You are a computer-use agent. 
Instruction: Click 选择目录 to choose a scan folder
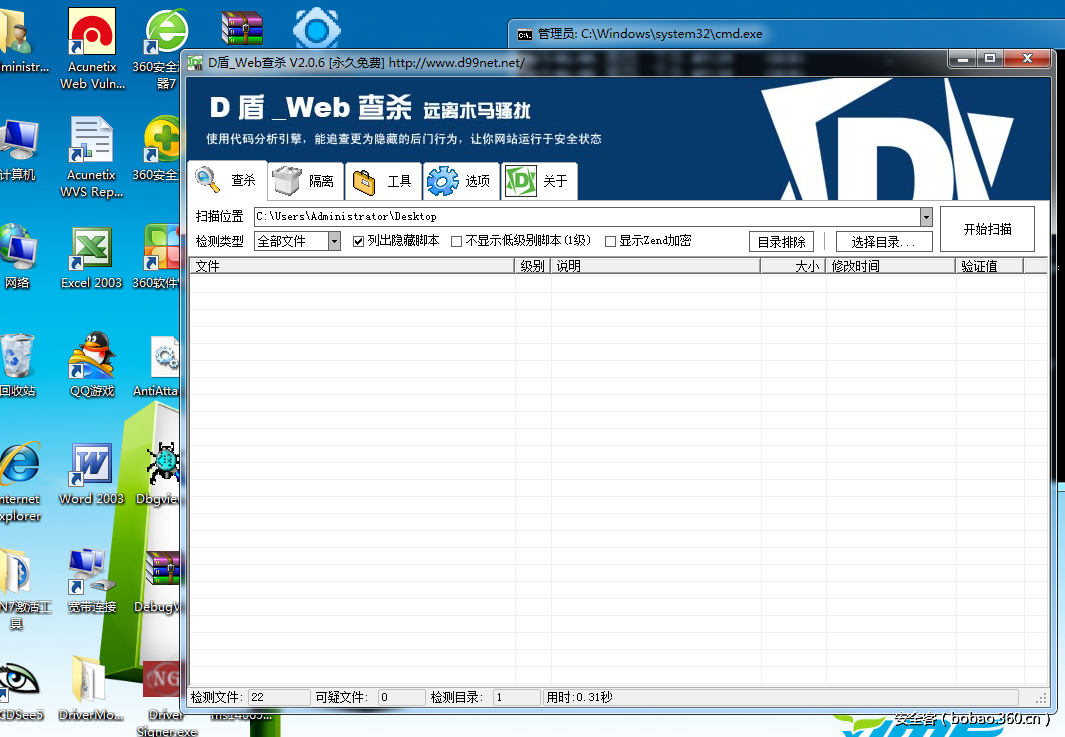pyautogui.click(x=884, y=240)
